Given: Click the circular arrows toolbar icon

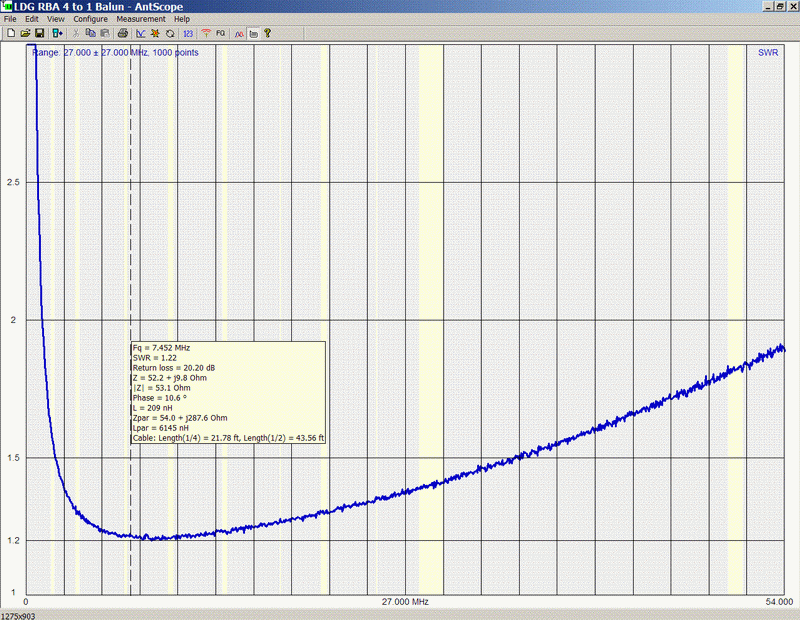Looking at the screenshot, I should coord(170,33).
